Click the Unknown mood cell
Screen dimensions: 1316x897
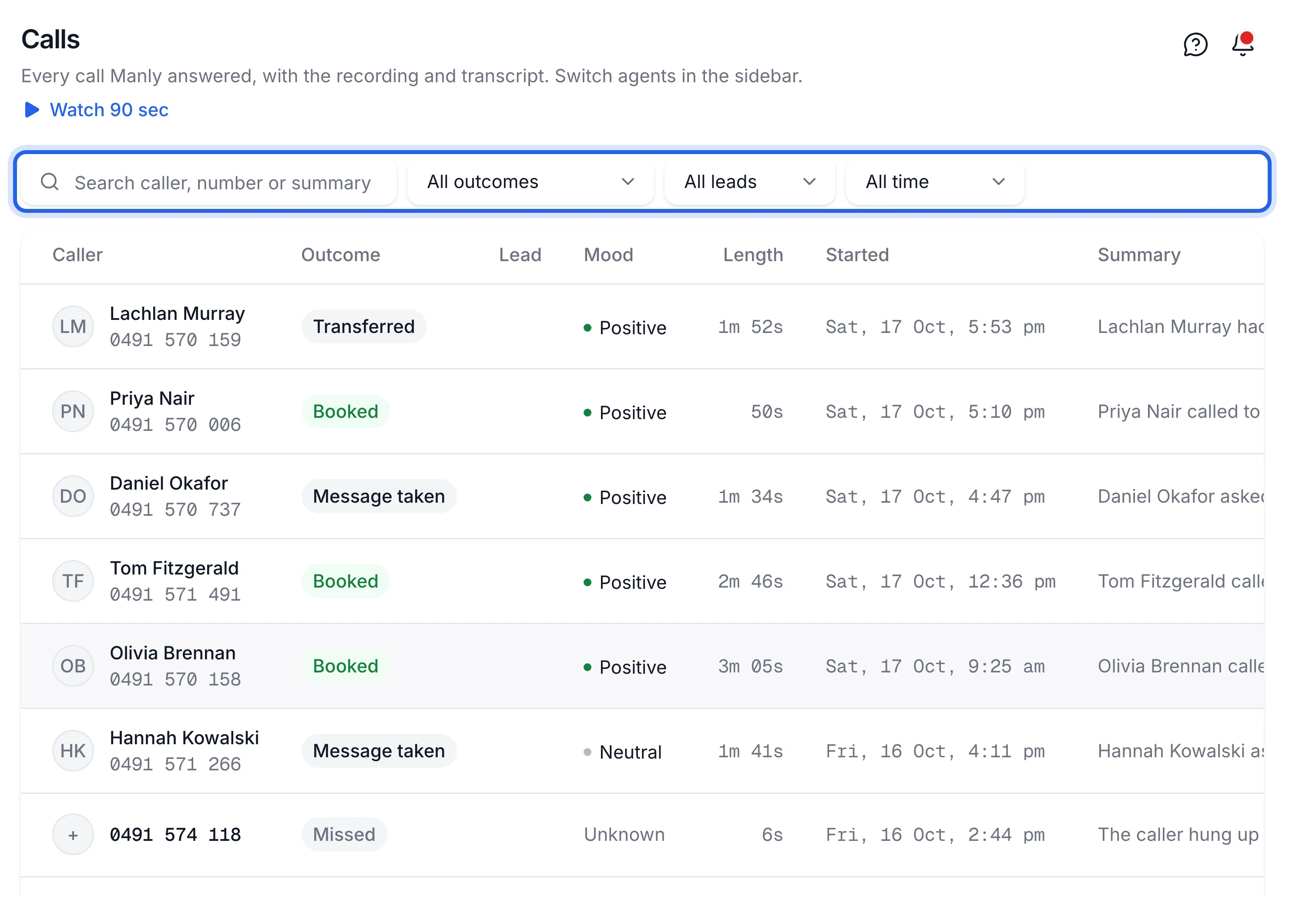click(624, 835)
